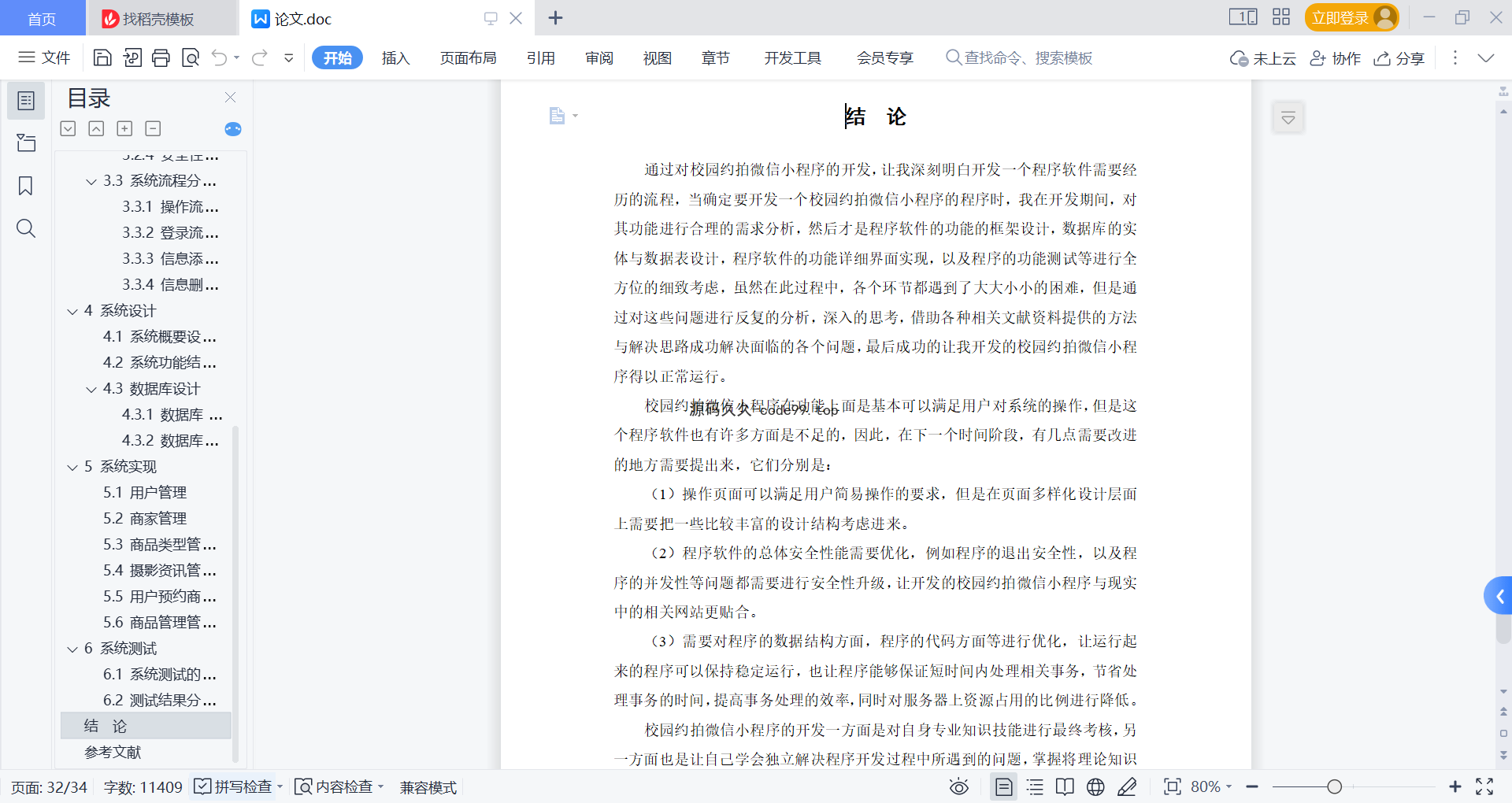Click zoom out minus button
Viewport: 1512px width, 803px height.
1252,786
